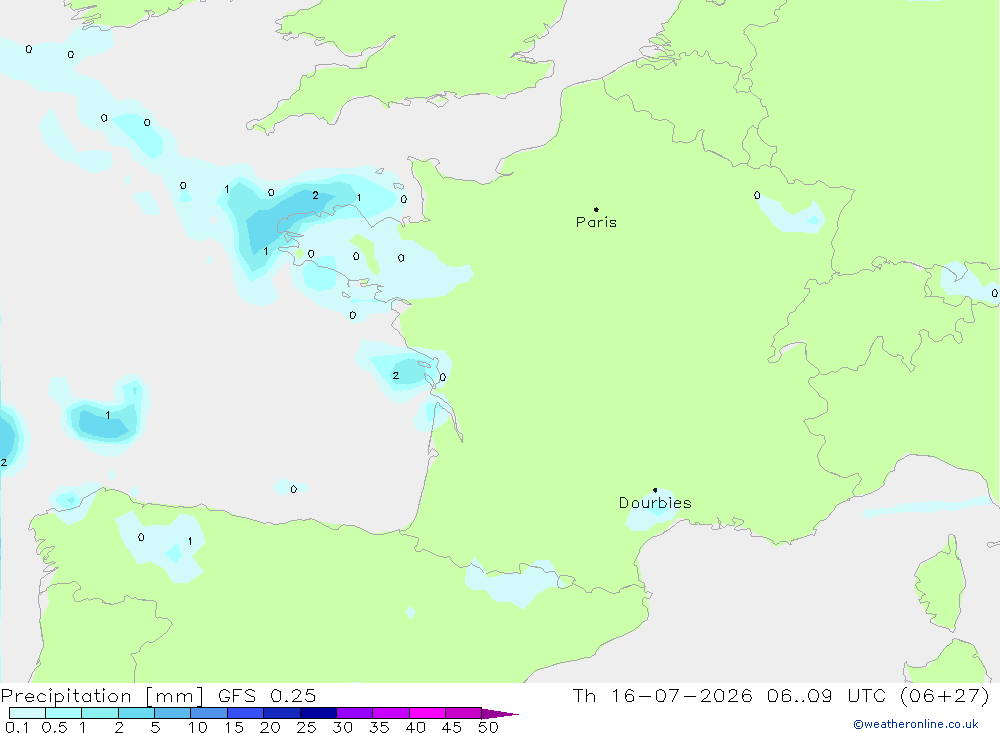Click the legend value '0.1'
The width and height of the screenshot is (1000, 733).
[x=17, y=727]
